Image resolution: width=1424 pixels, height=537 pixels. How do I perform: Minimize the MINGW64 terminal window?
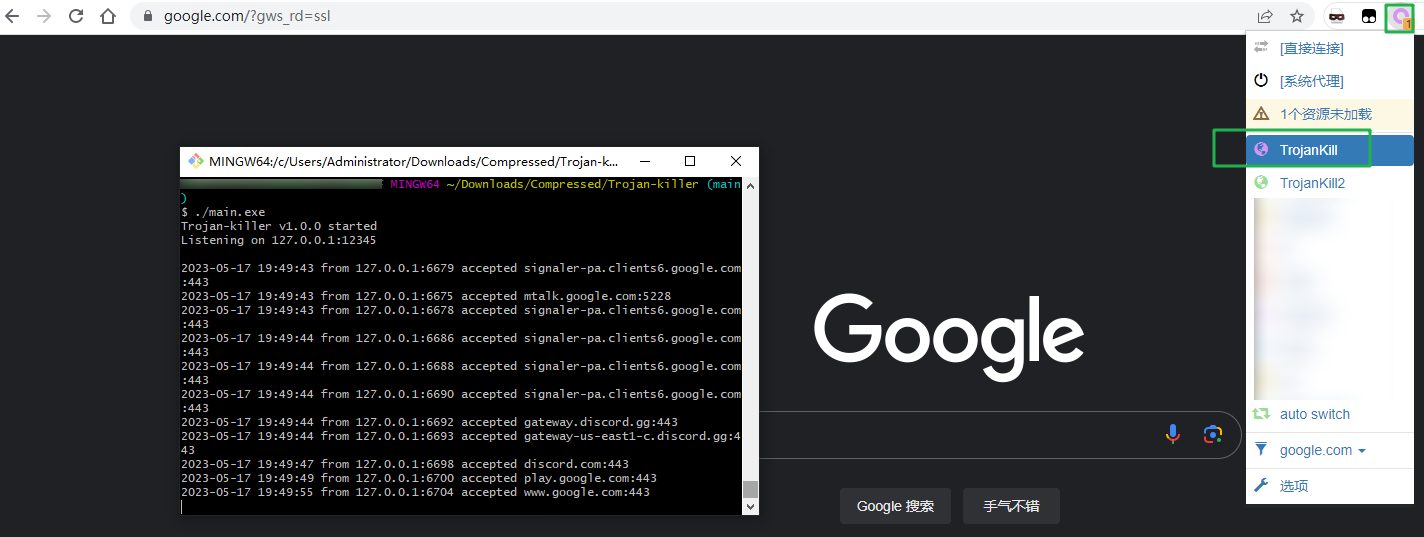tap(643, 161)
